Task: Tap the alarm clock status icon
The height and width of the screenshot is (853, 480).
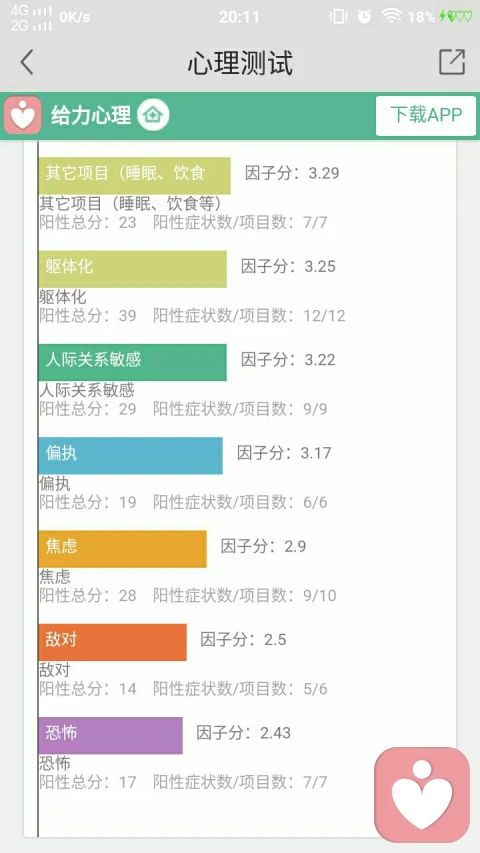Action: [364, 16]
